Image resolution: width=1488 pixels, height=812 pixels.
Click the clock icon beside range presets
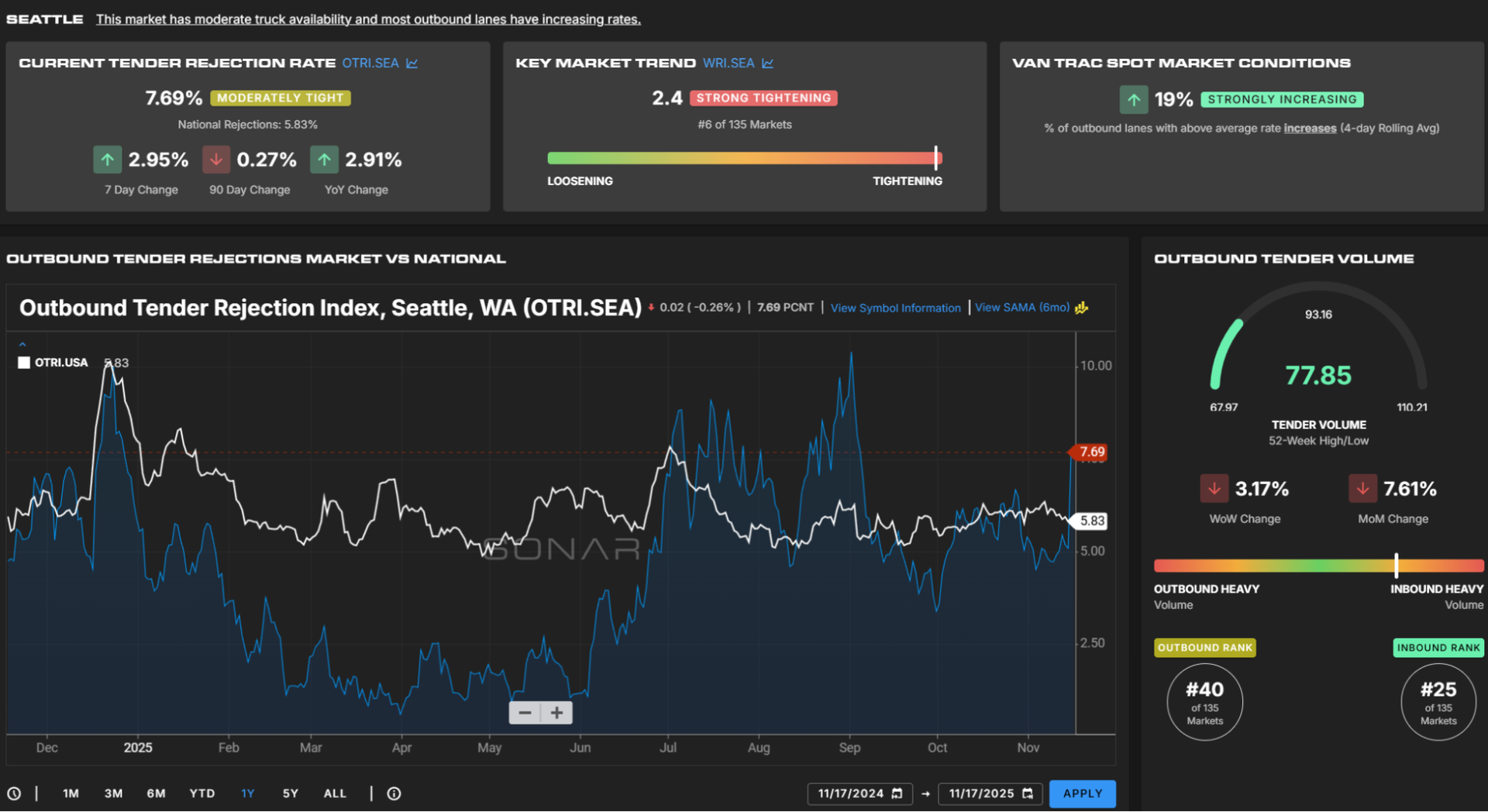pyautogui.click(x=14, y=793)
